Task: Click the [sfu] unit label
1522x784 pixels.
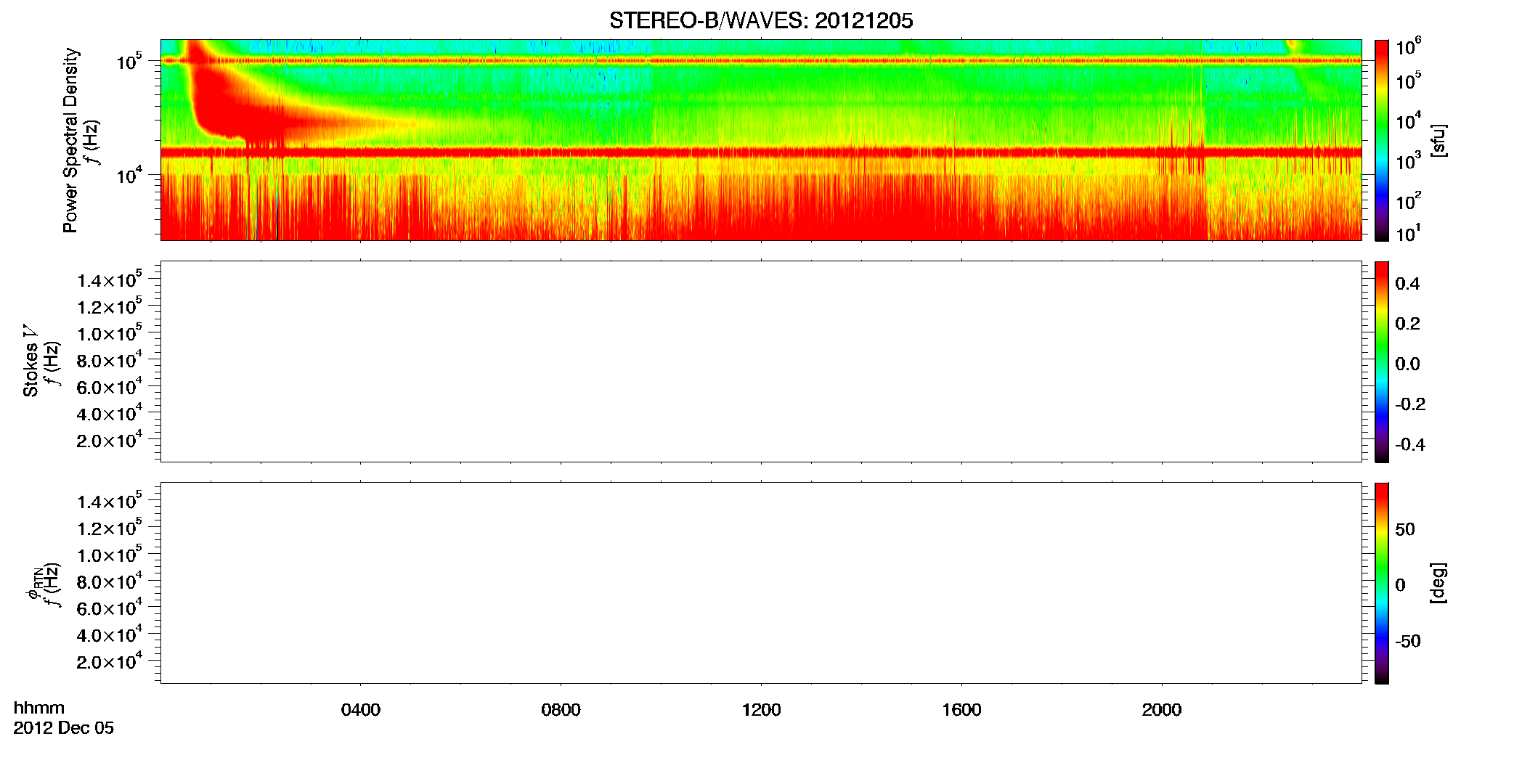Action: pos(1438,141)
